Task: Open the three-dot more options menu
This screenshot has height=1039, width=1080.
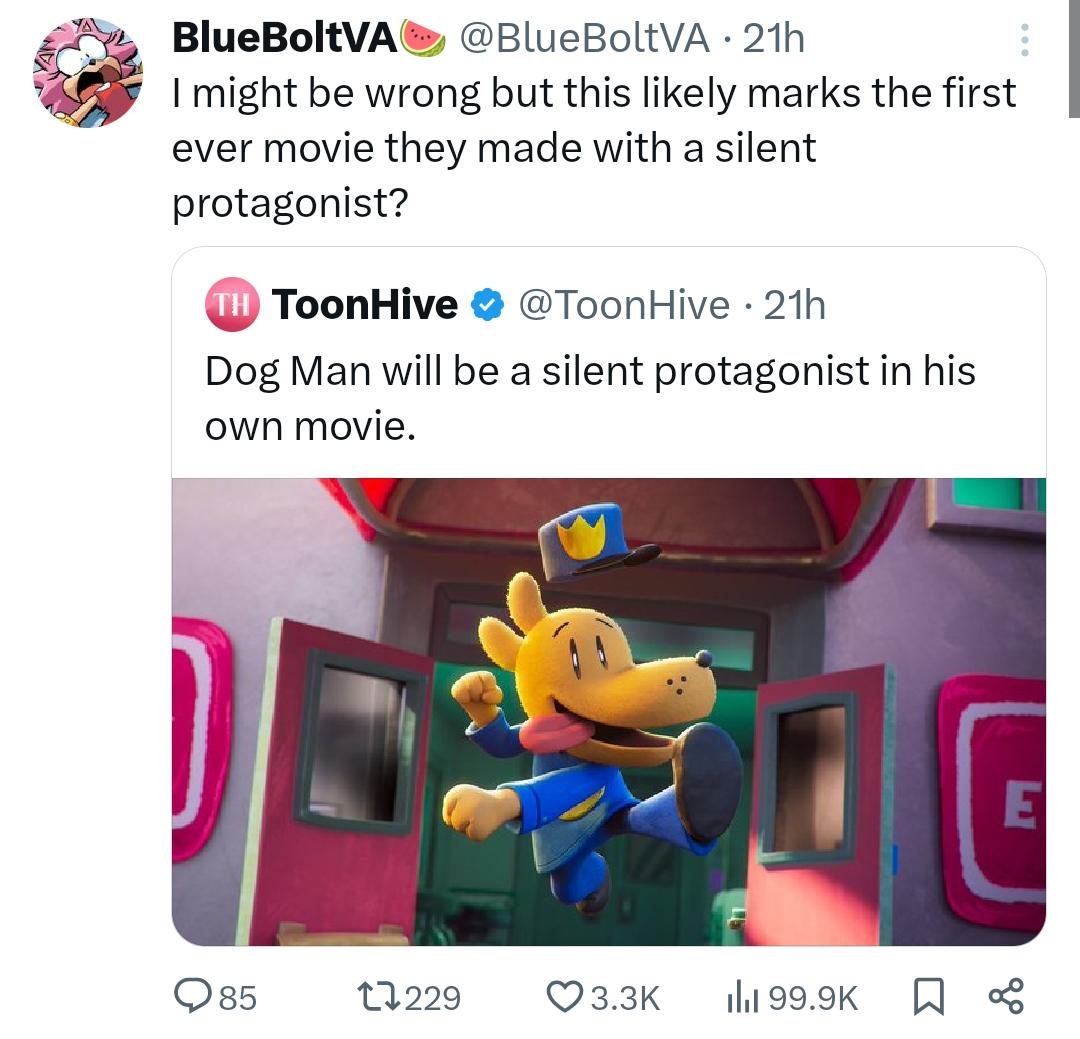Action: pyautogui.click(x=1022, y=40)
